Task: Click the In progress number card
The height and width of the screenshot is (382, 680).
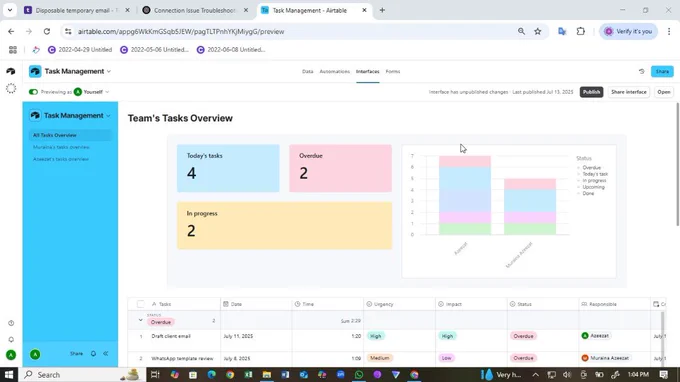Action: click(284, 225)
